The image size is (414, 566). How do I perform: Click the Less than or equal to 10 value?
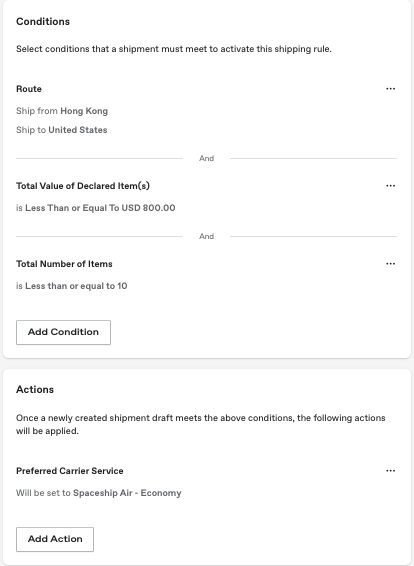[x=76, y=286]
